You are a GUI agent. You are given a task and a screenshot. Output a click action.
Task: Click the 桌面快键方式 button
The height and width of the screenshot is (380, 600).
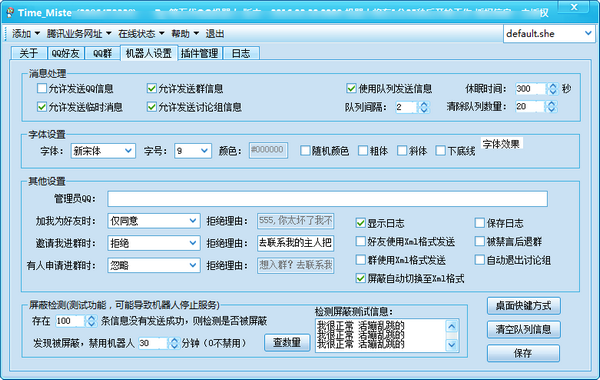523,306
